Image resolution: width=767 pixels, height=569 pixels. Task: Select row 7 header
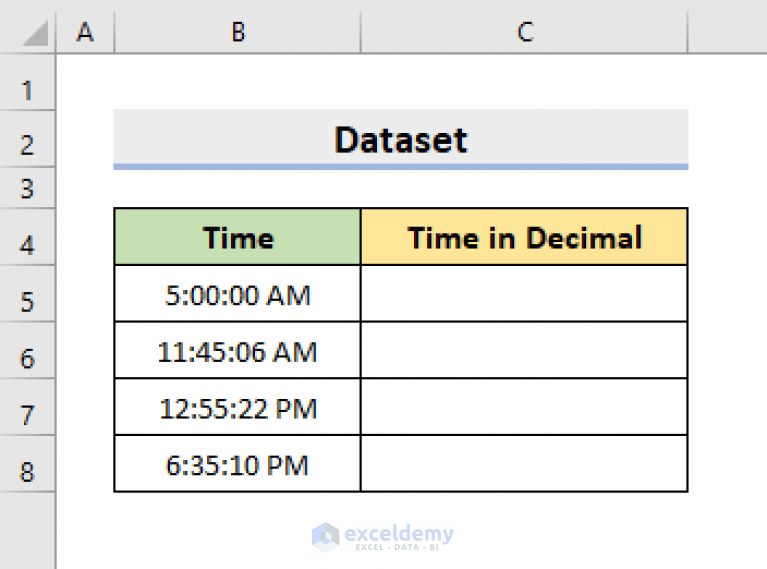27,408
